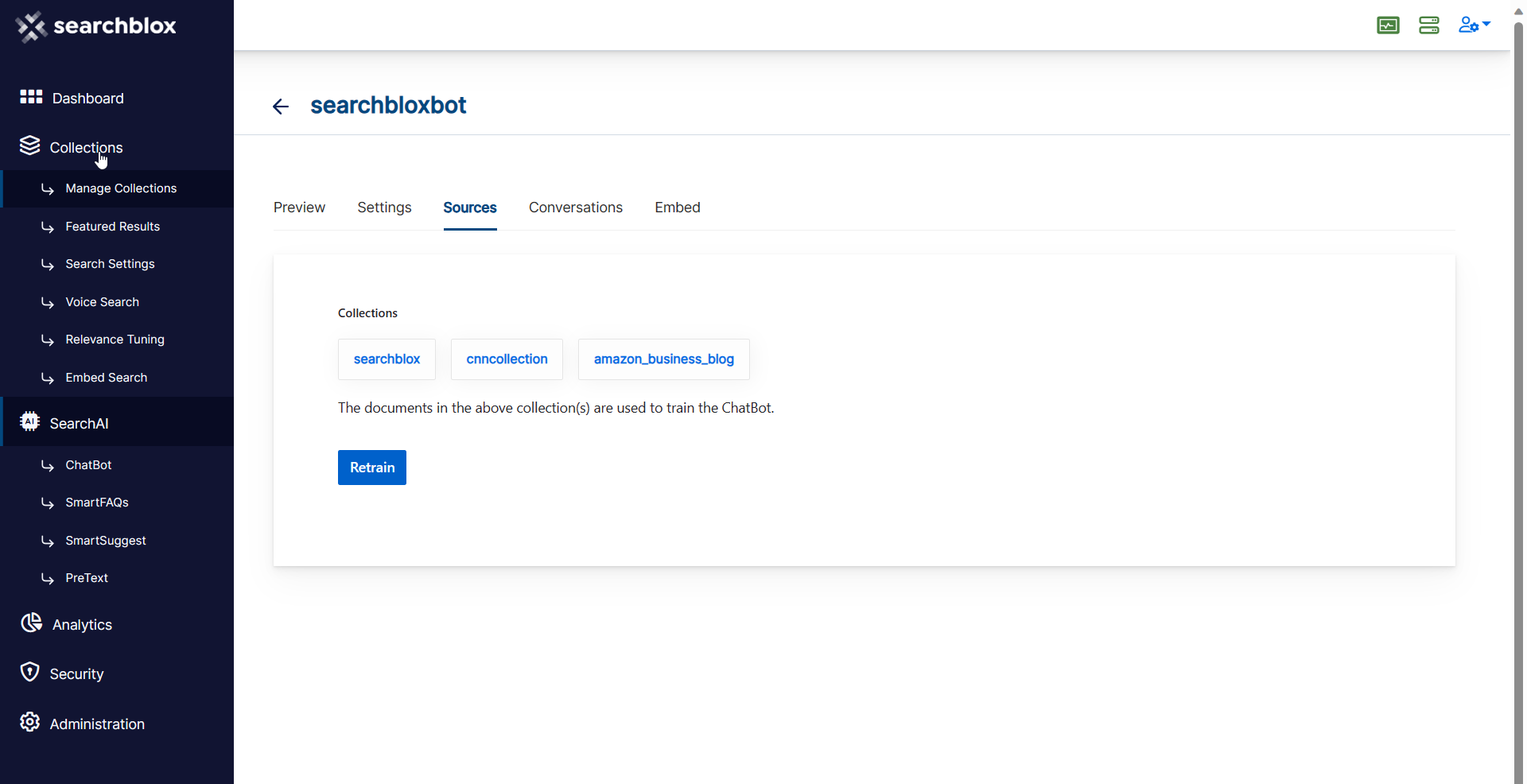Click the SearchAI chip icon
The width and height of the screenshot is (1527, 784).
[30, 421]
